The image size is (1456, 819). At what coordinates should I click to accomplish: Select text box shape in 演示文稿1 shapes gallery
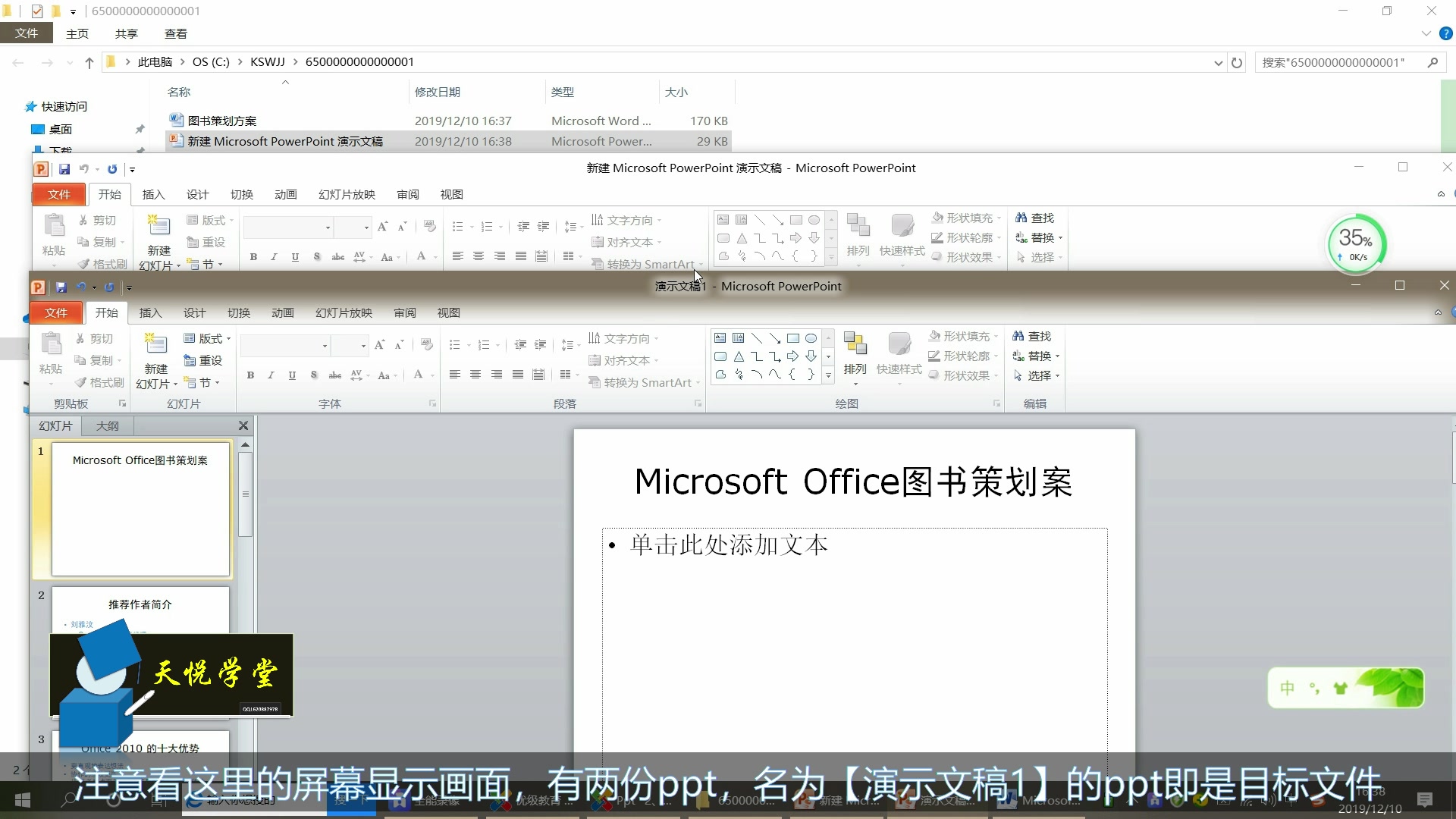click(x=720, y=338)
